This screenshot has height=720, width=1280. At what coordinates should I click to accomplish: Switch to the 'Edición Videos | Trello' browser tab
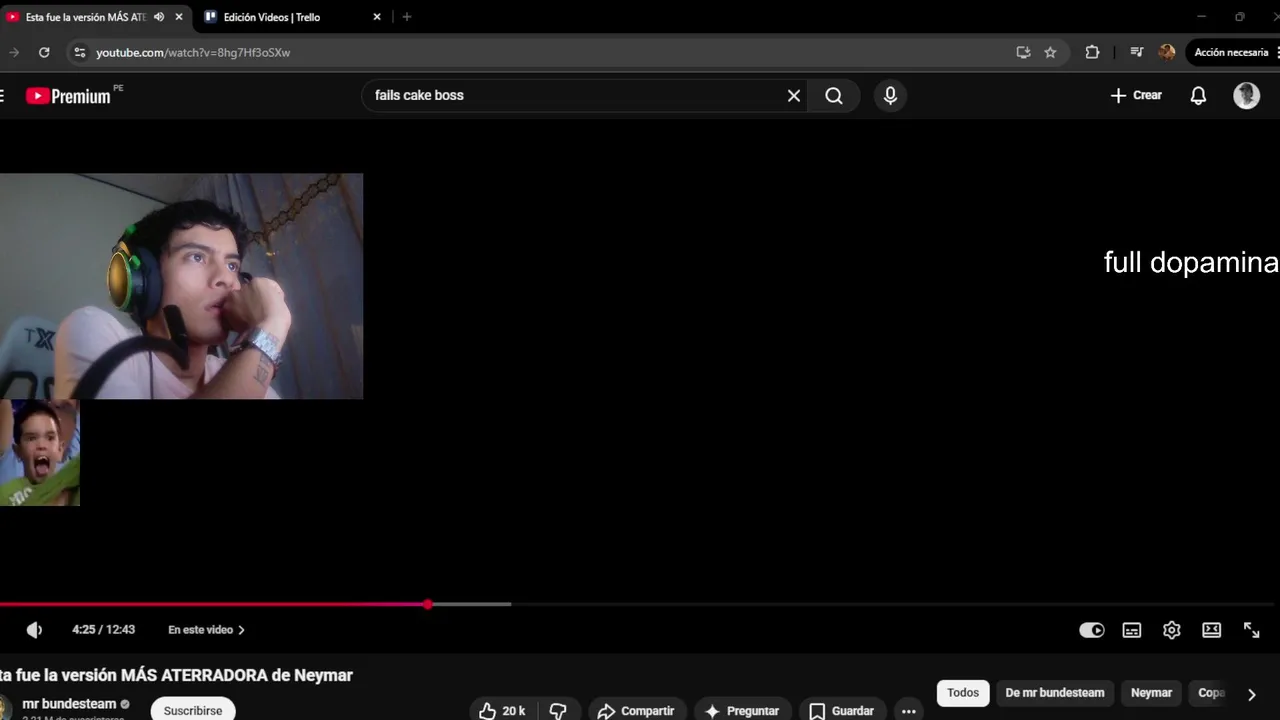272,17
